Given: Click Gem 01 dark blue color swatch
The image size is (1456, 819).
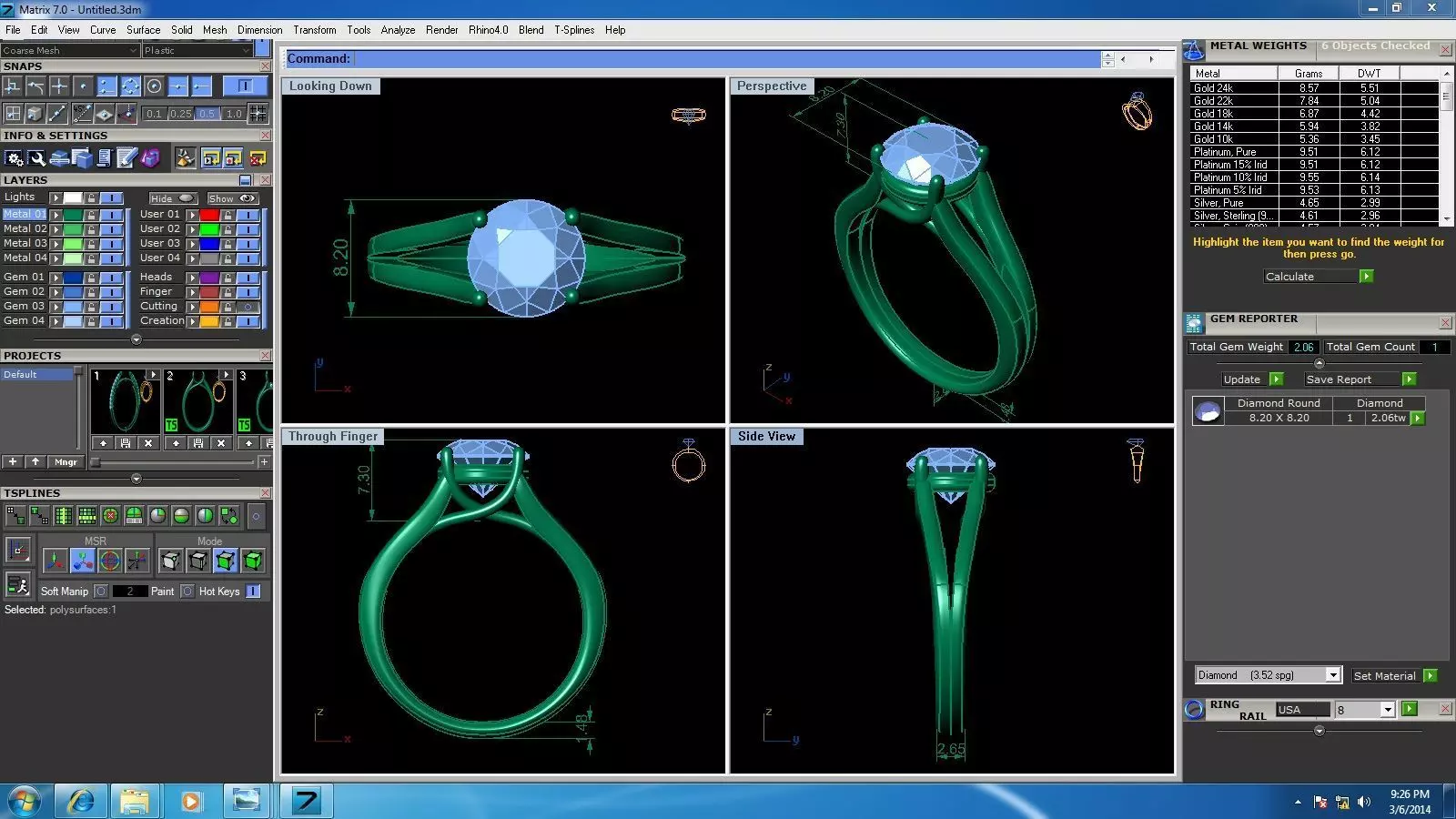Looking at the screenshot, I should coord(72,278).
